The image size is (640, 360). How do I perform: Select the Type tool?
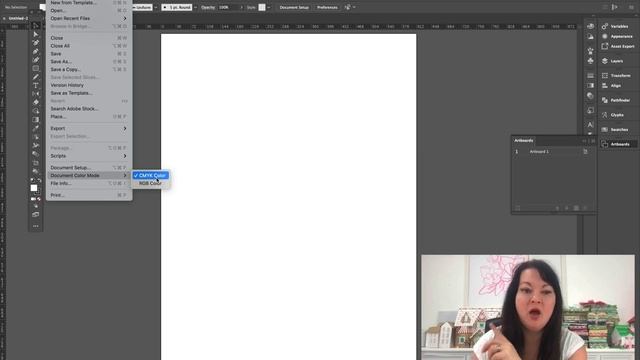(36, 85)
